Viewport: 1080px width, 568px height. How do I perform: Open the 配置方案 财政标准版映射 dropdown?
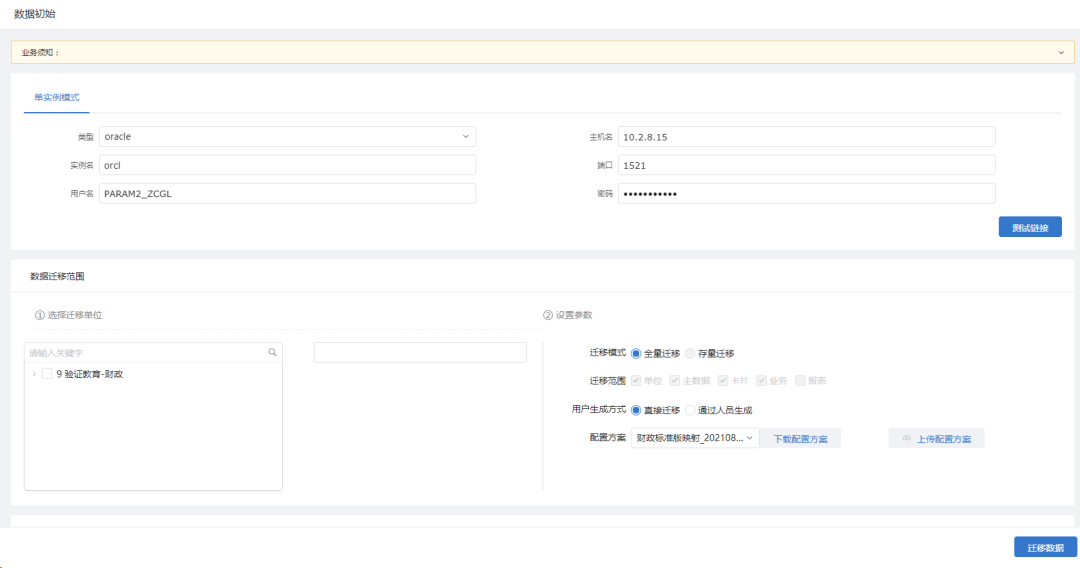695,438
